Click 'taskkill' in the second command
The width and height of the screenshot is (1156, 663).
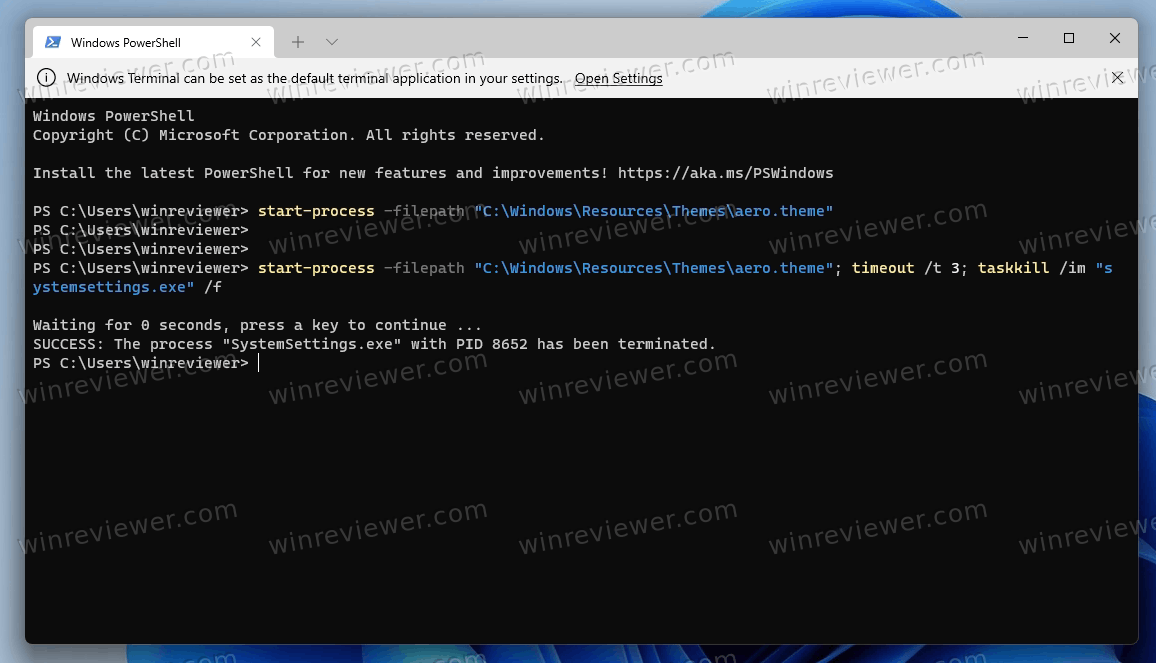pyautogui.click(x=1014, y=268)
